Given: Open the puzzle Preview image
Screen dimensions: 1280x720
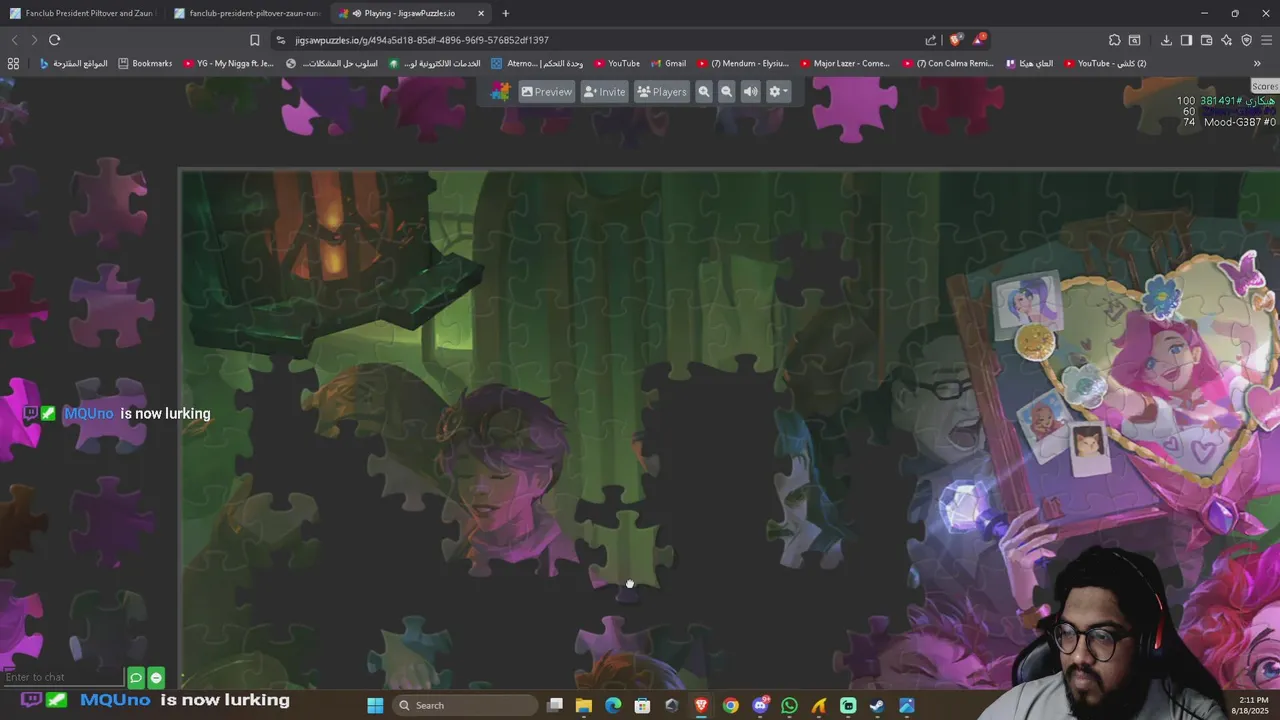Looking at the screenshot, I should pos(546,91).
